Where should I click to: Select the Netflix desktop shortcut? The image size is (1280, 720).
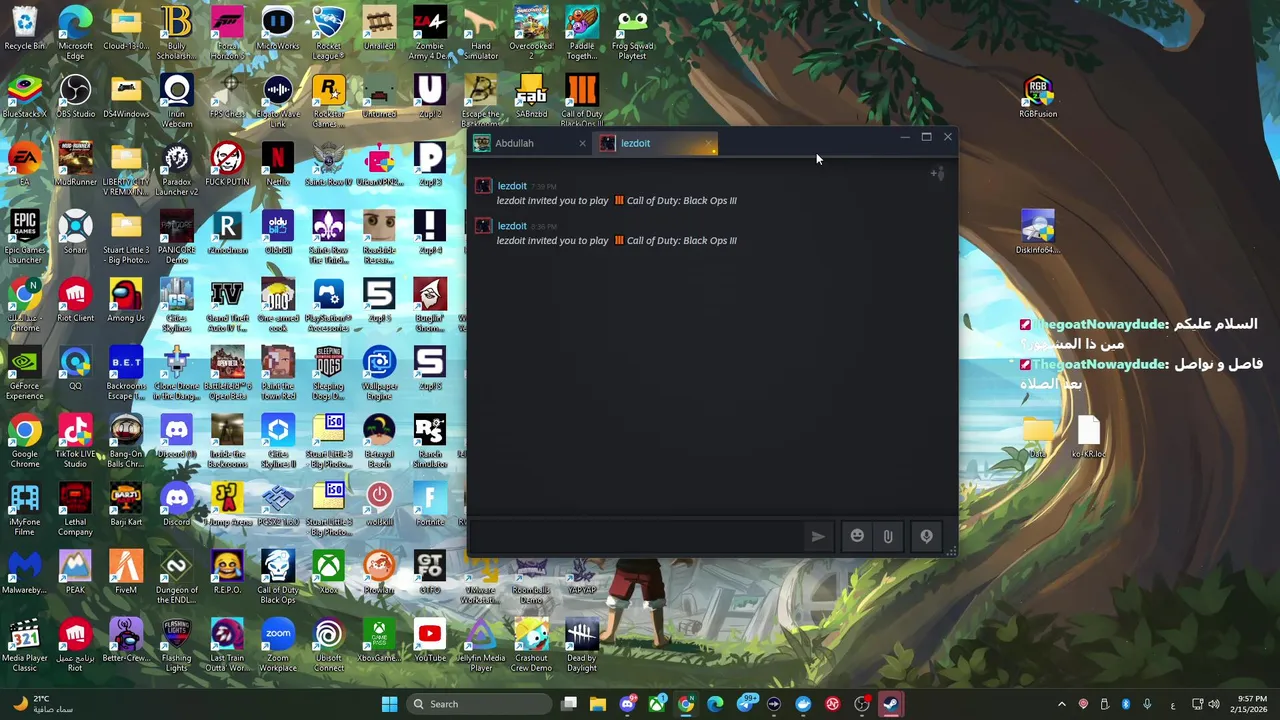coord(278,166)
